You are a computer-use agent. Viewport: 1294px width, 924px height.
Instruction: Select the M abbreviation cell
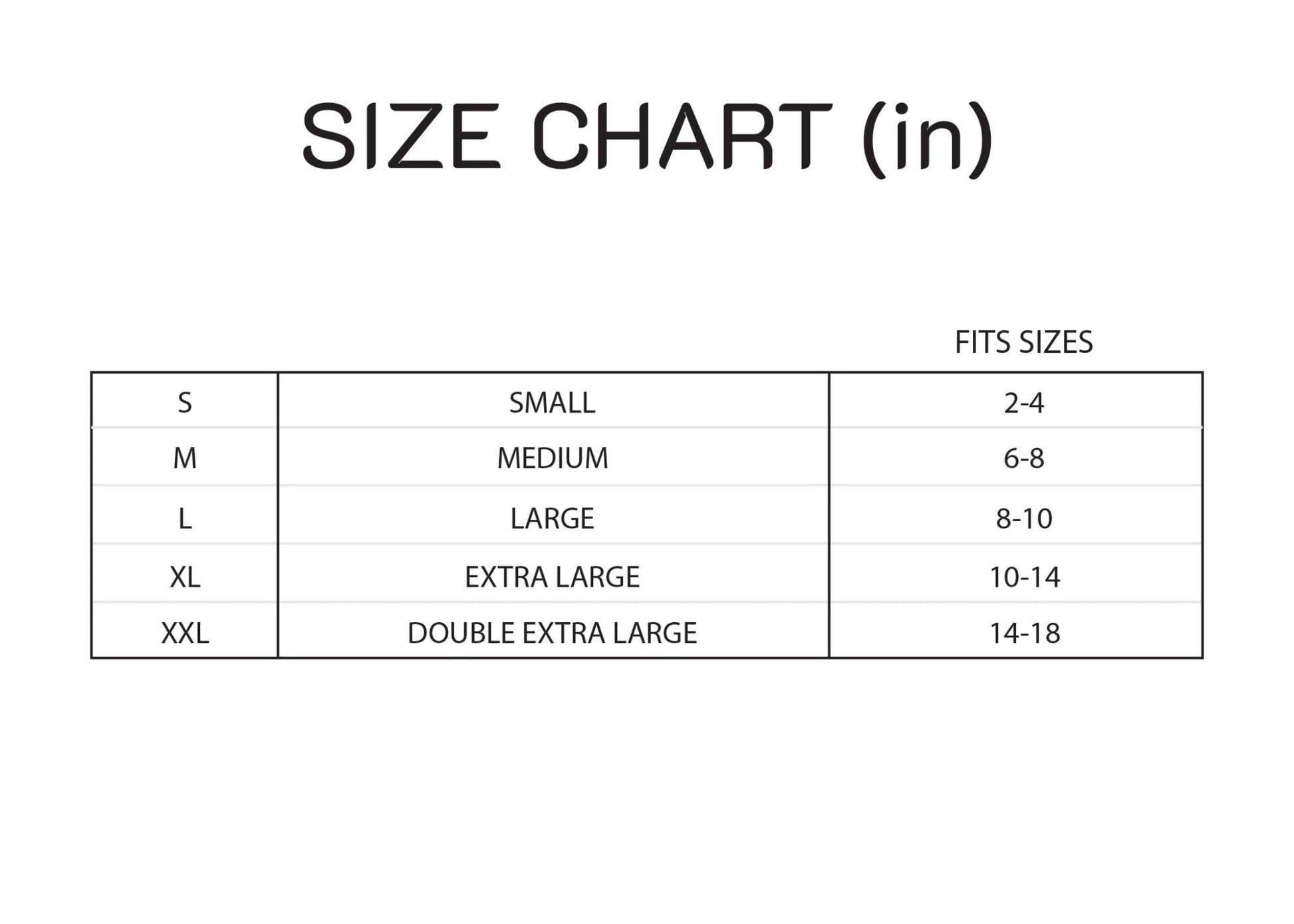click(185, 458)
